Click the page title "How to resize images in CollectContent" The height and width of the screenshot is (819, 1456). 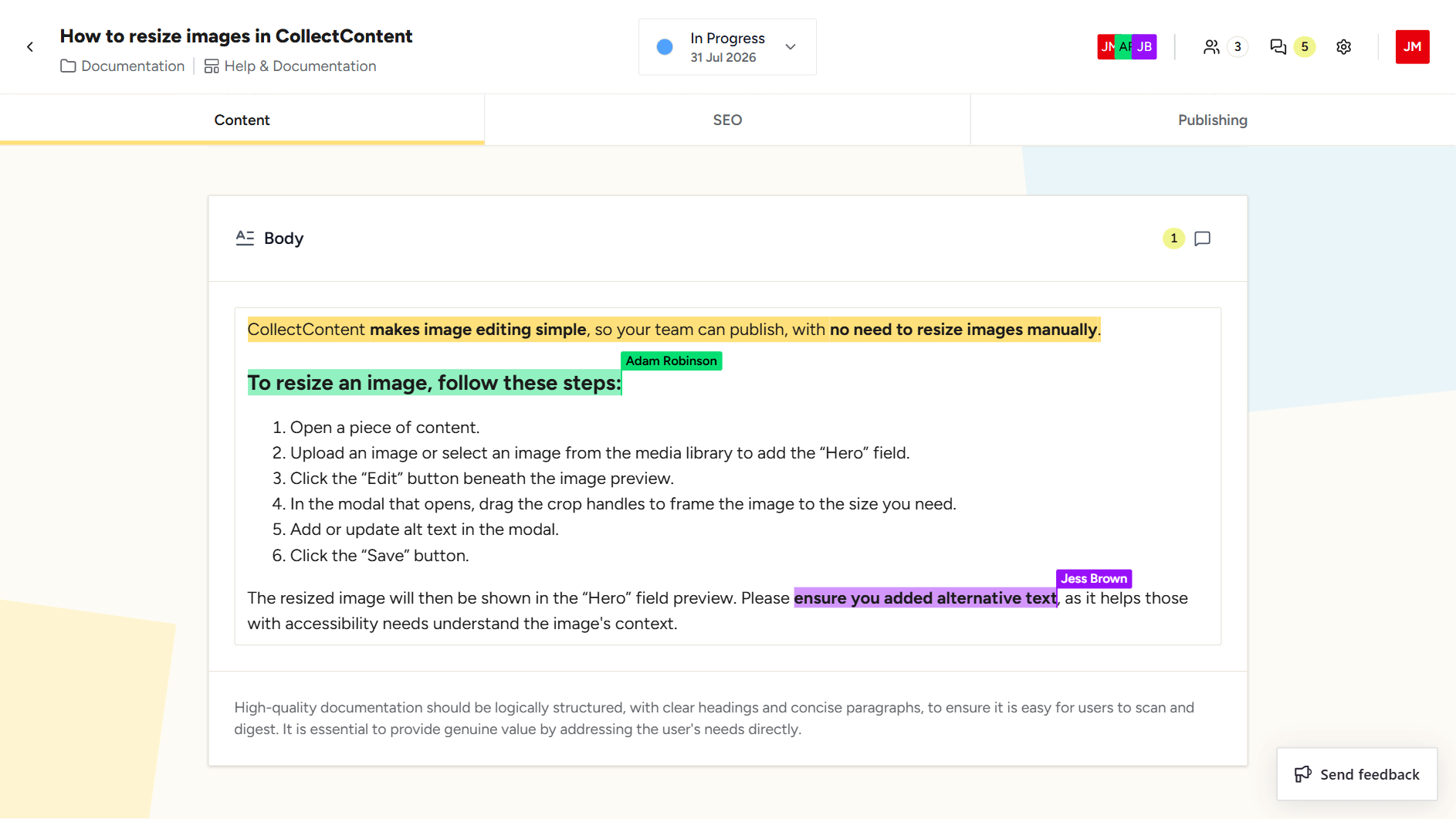click(236, 36)
